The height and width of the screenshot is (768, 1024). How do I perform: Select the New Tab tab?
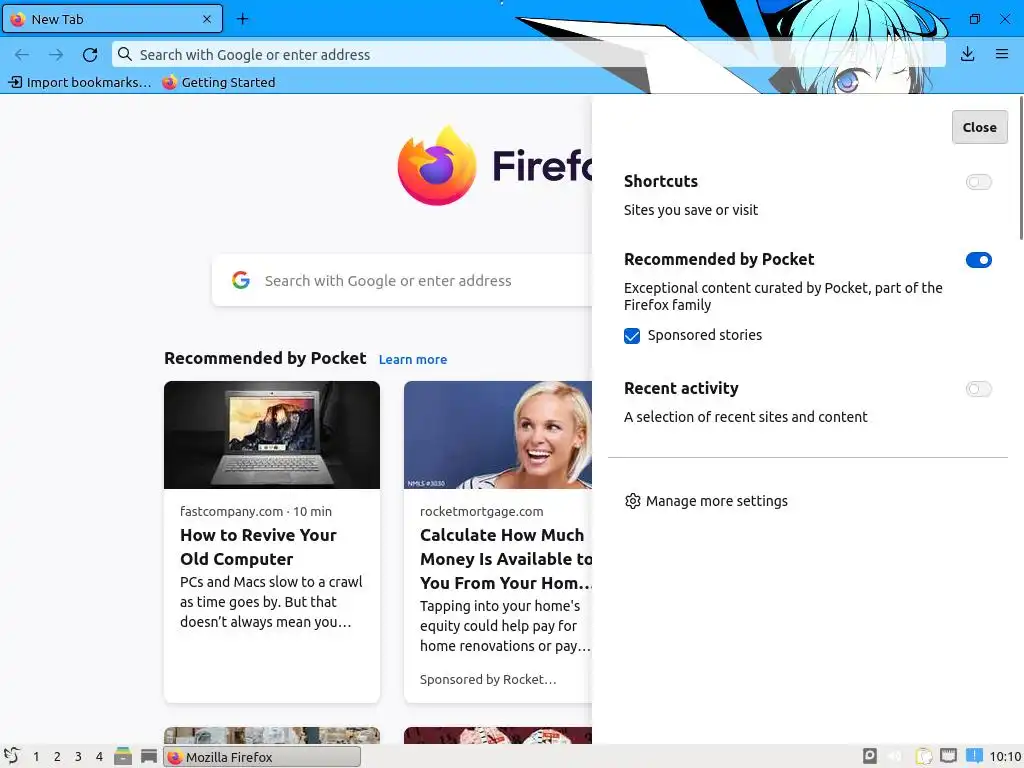click(112, 19)
